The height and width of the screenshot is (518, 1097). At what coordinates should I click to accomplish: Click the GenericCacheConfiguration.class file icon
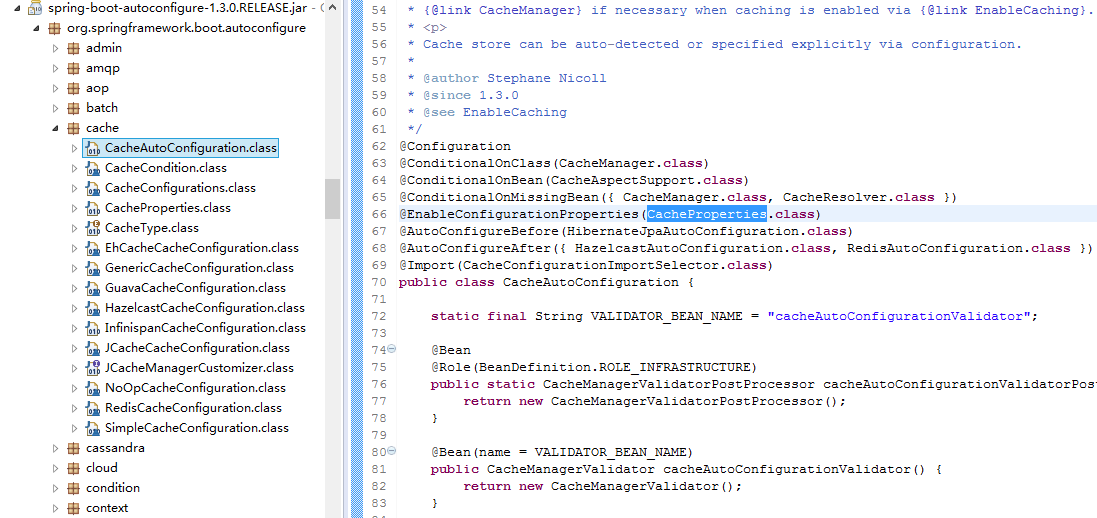tap(92, 268)
